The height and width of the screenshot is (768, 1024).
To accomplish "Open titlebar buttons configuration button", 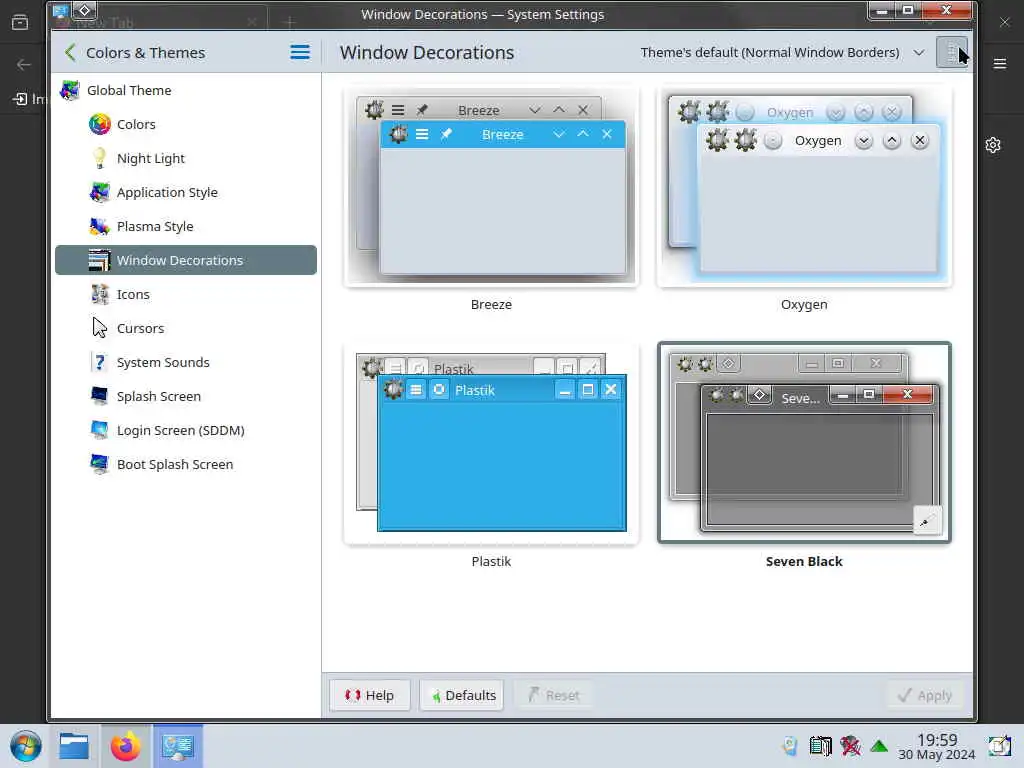I will 952,52.
